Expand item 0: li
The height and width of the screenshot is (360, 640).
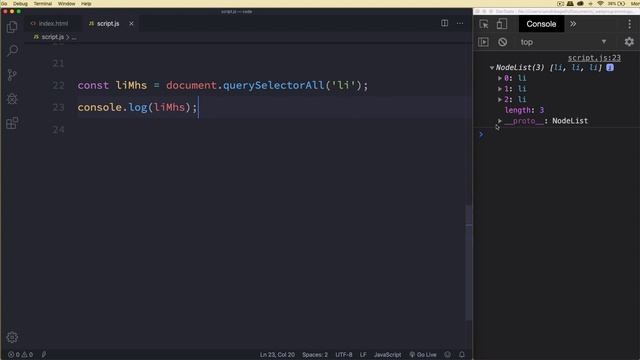click(500, 78)
